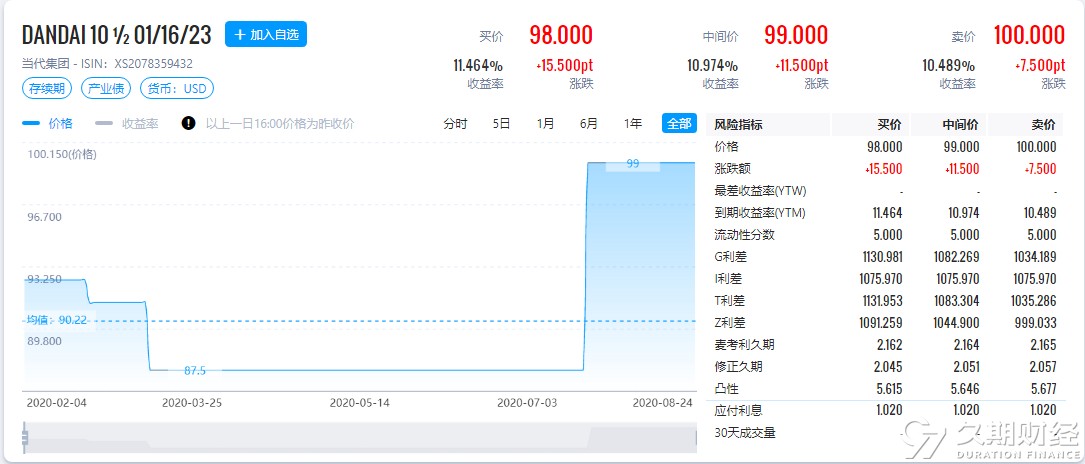Screen dimensions: 1085x464
Task: Click the 2020-07-03 date axis label
Action: pyautogui.click(x=527, y=402)
